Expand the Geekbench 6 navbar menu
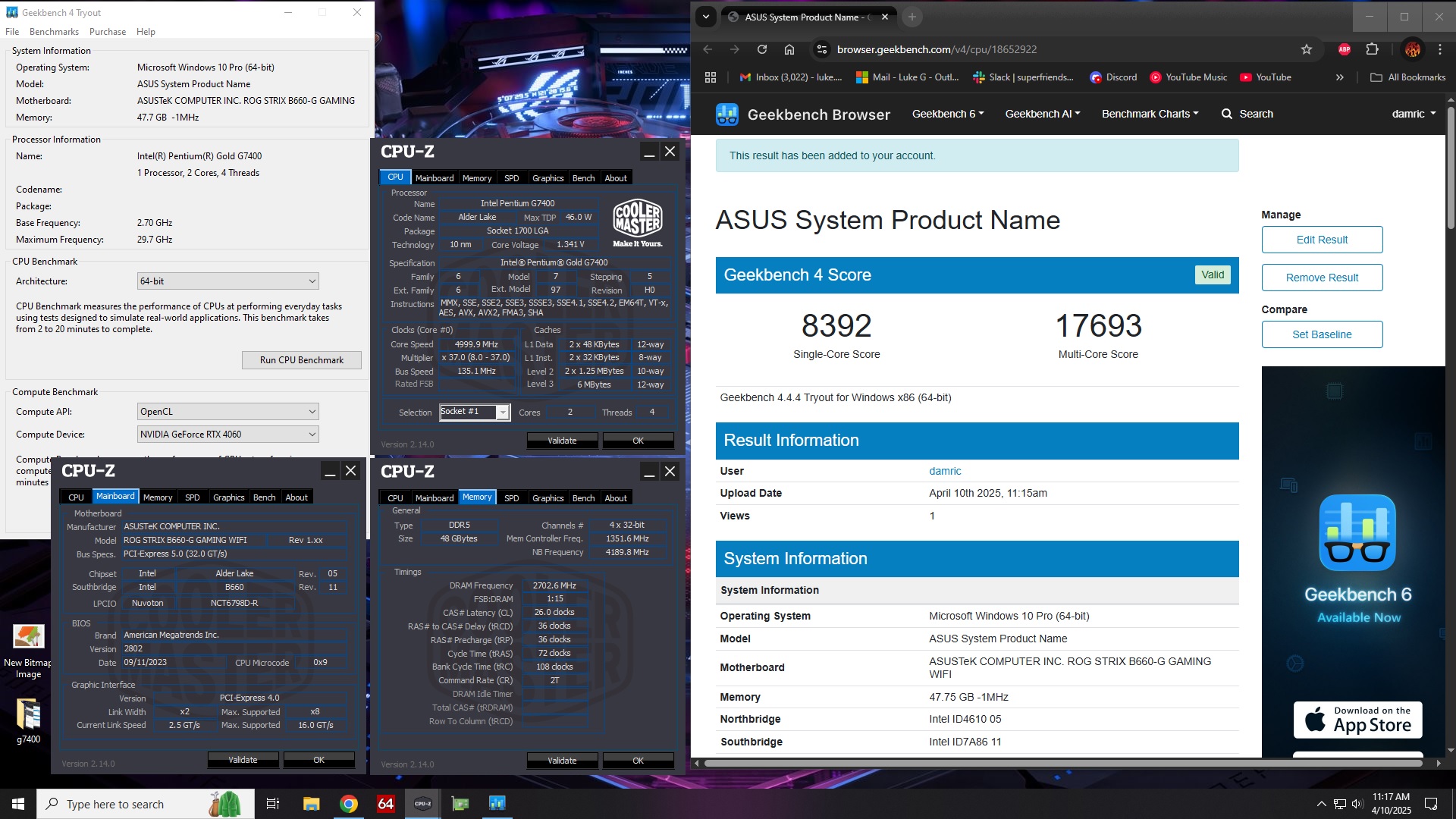The width and height of the screenshot is (1456, 819). [948, 114]
